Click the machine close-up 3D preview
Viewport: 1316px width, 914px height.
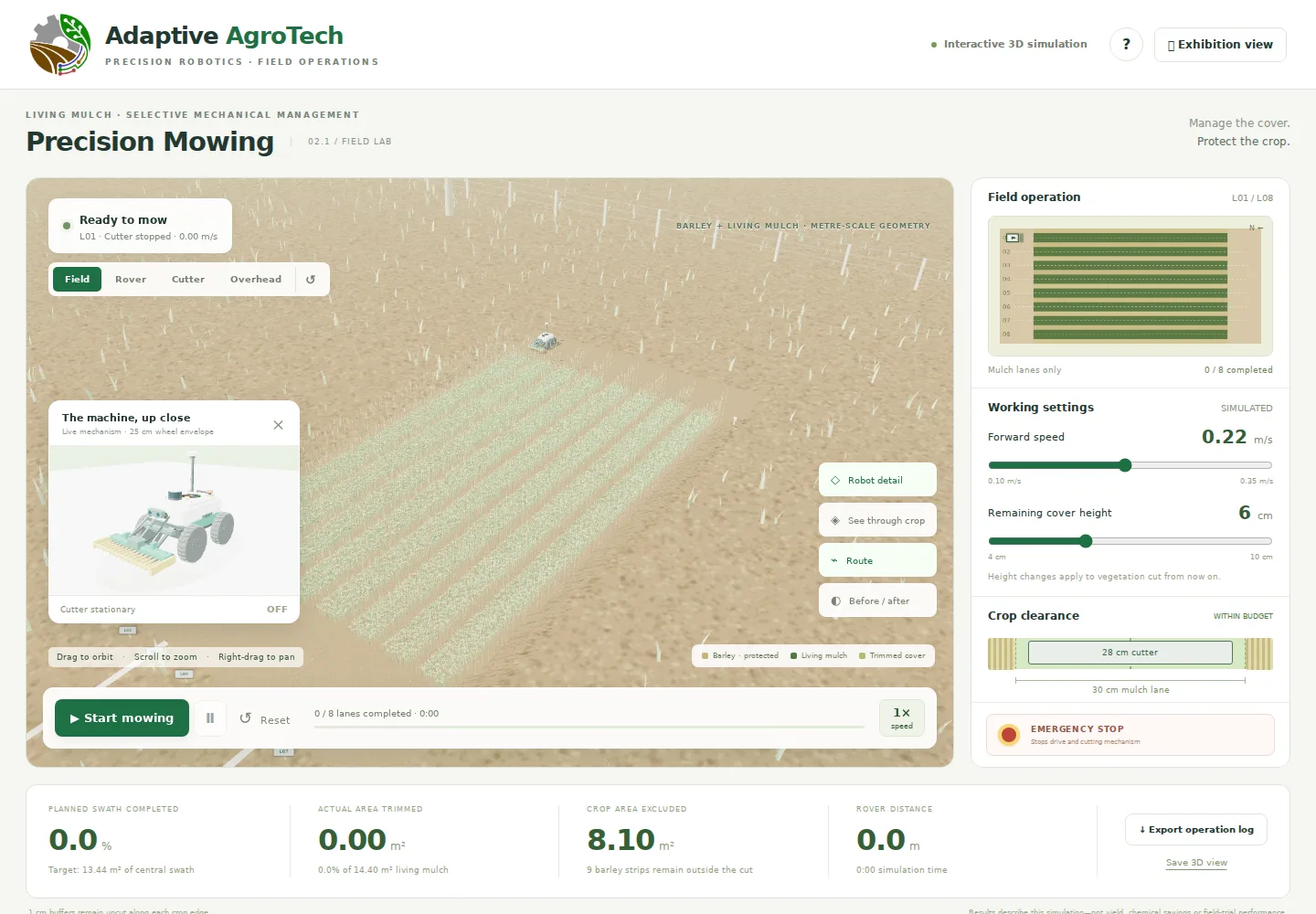click(x=175, y=520)
